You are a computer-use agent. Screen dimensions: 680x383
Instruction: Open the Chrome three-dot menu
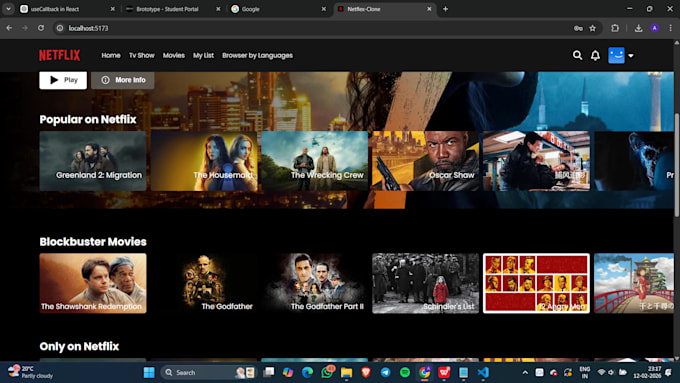pyautogui.click(x=670, y=28)
